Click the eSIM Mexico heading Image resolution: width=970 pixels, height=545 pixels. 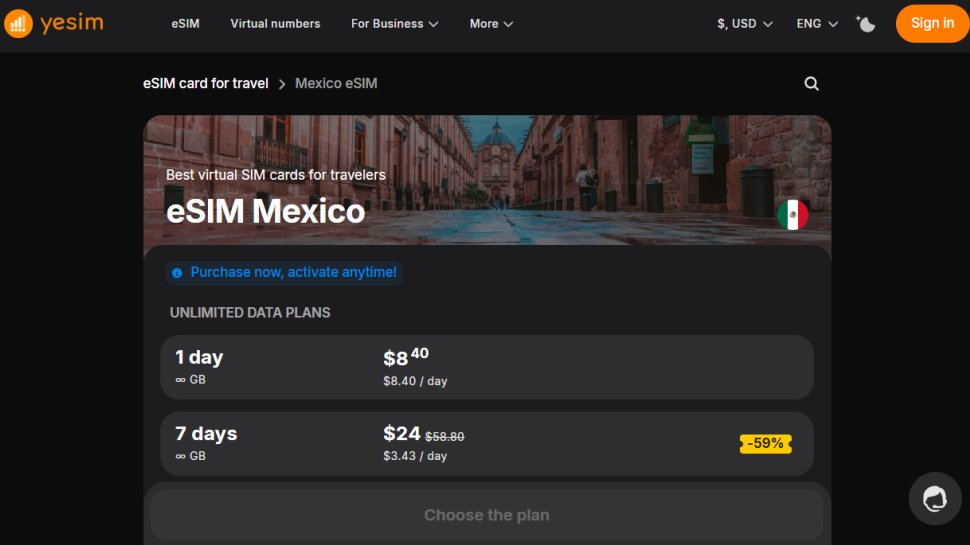click(x=265, y=212)
